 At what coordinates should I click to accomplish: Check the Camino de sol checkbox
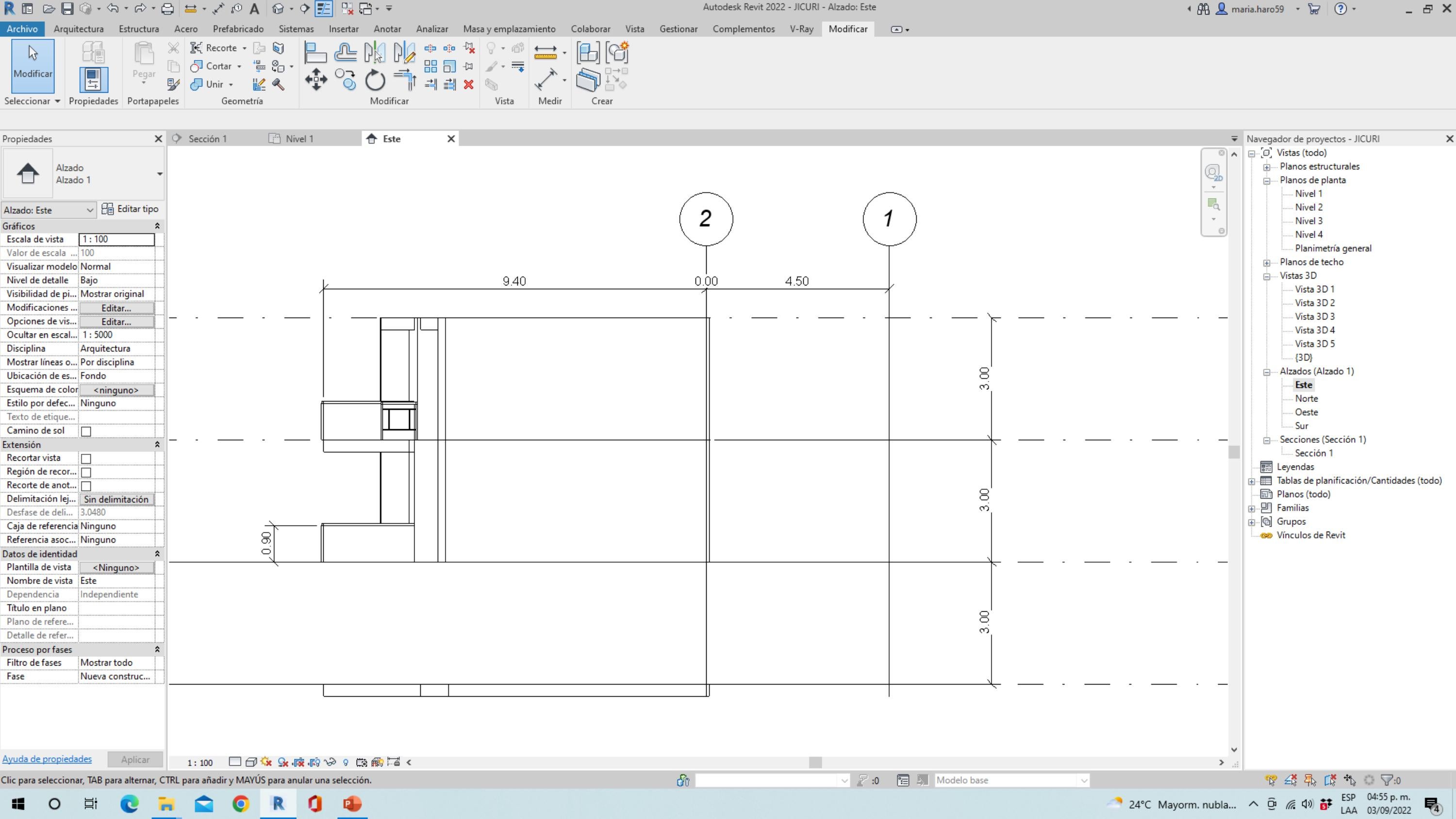point(85,431)
